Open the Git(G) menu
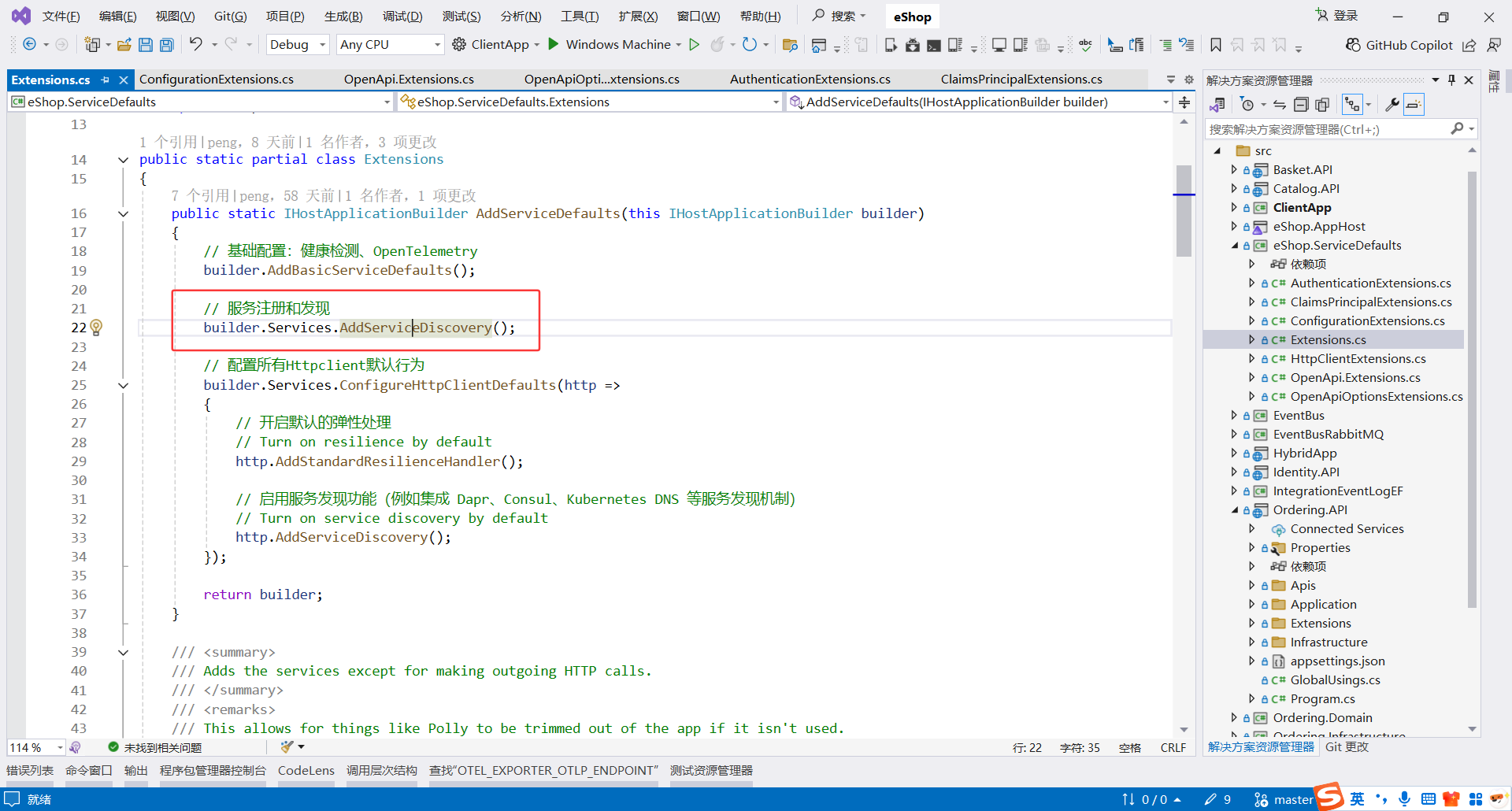The height and width of the screenshot is (811, 1512). point(230,17)
